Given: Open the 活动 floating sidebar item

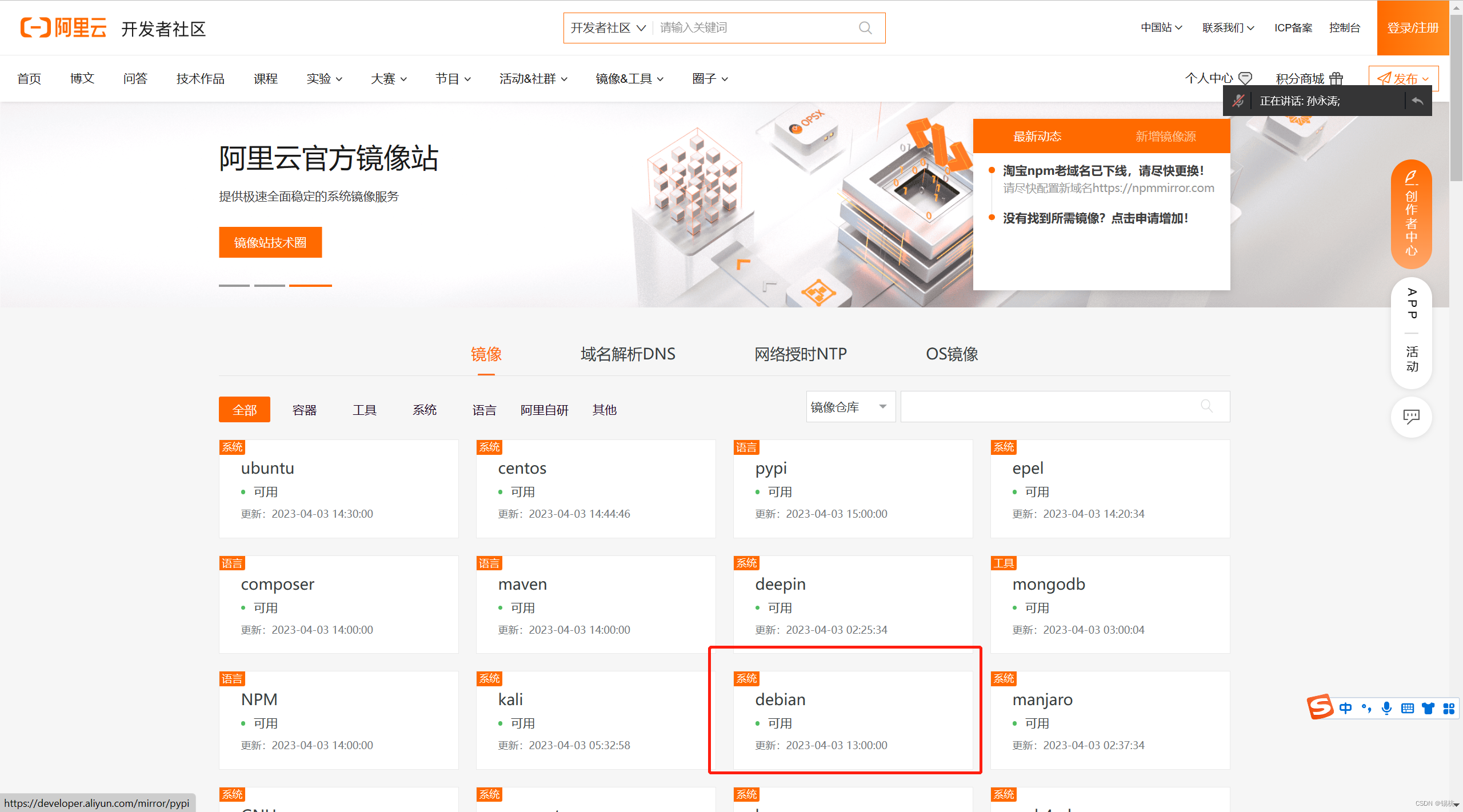Looking at the screenshot, I should 1412,359.
